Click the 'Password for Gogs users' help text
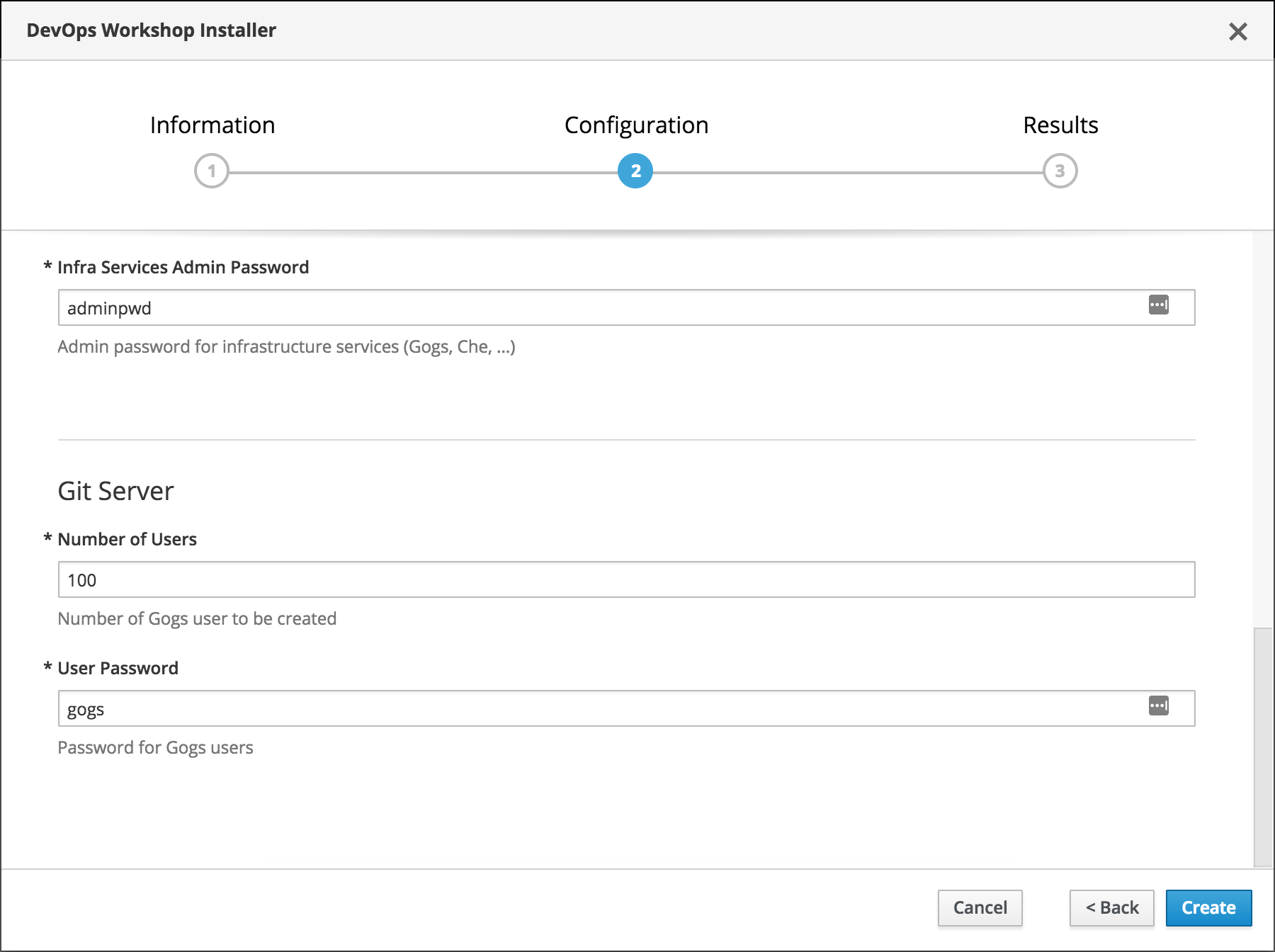1275x952 pixels. pos(155,747)
